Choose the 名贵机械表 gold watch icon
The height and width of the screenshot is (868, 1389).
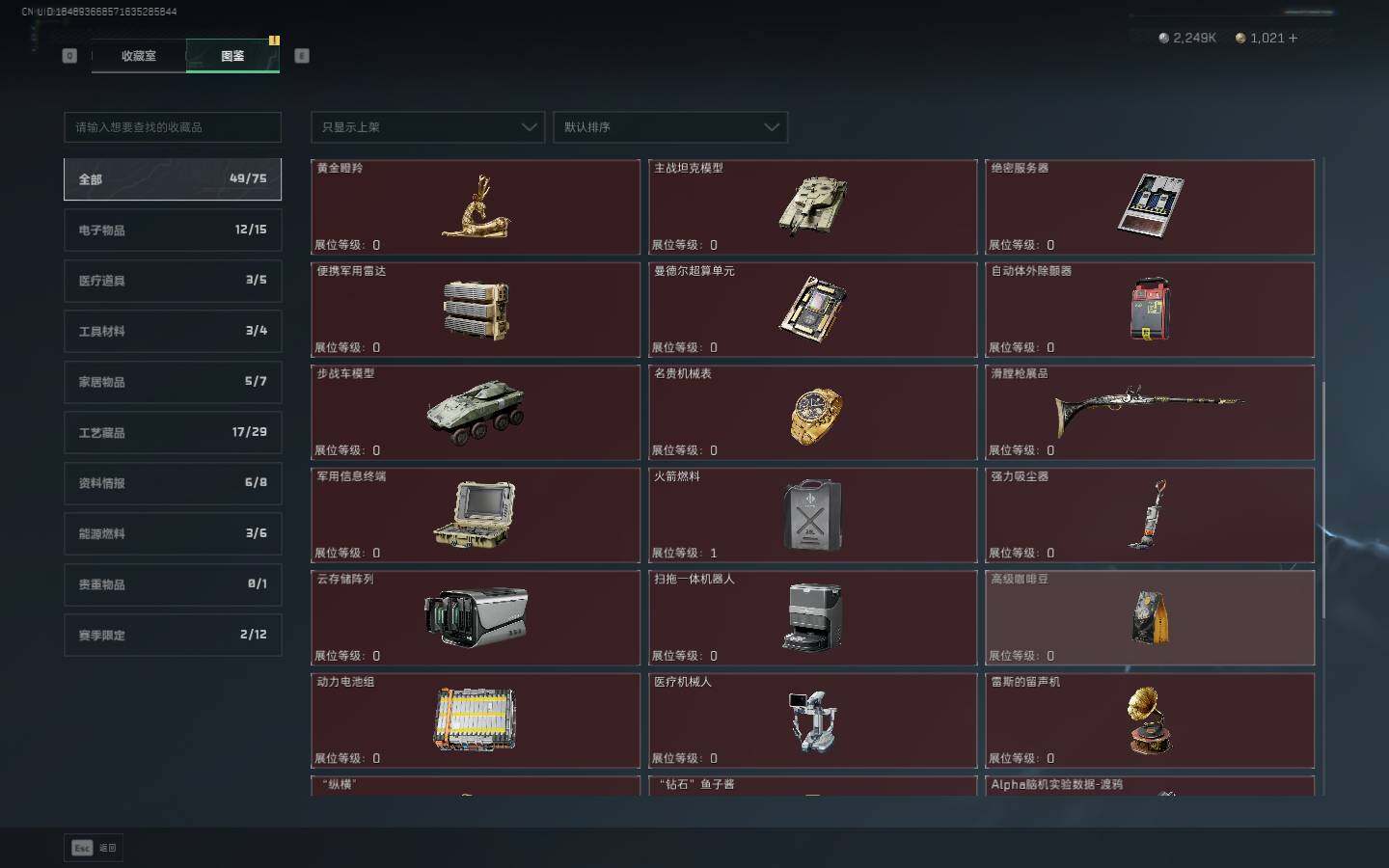click(x=815, y=416)
